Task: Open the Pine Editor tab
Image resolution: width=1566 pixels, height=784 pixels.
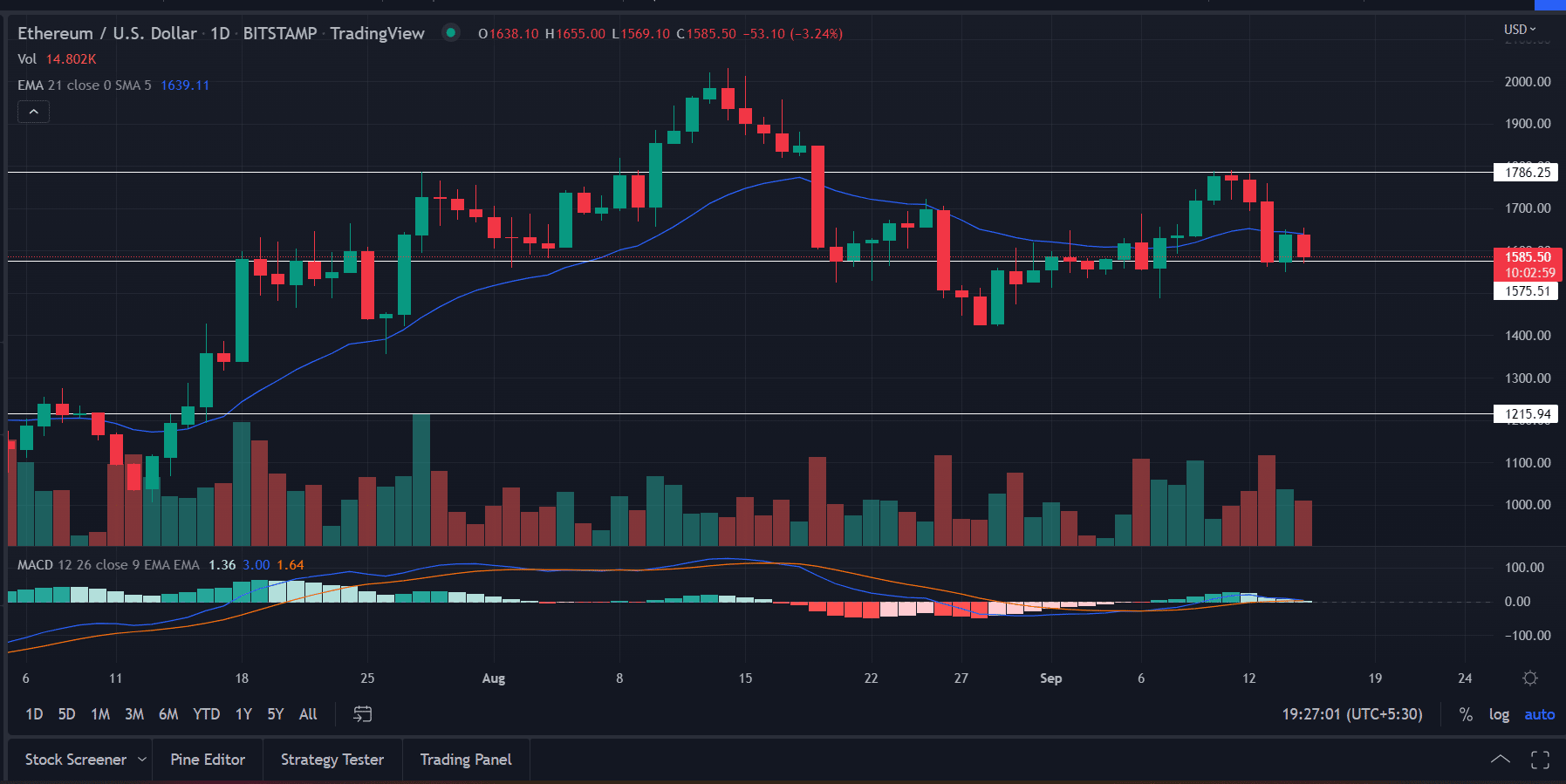Action: pyautogui.click(x=208, y=760)
